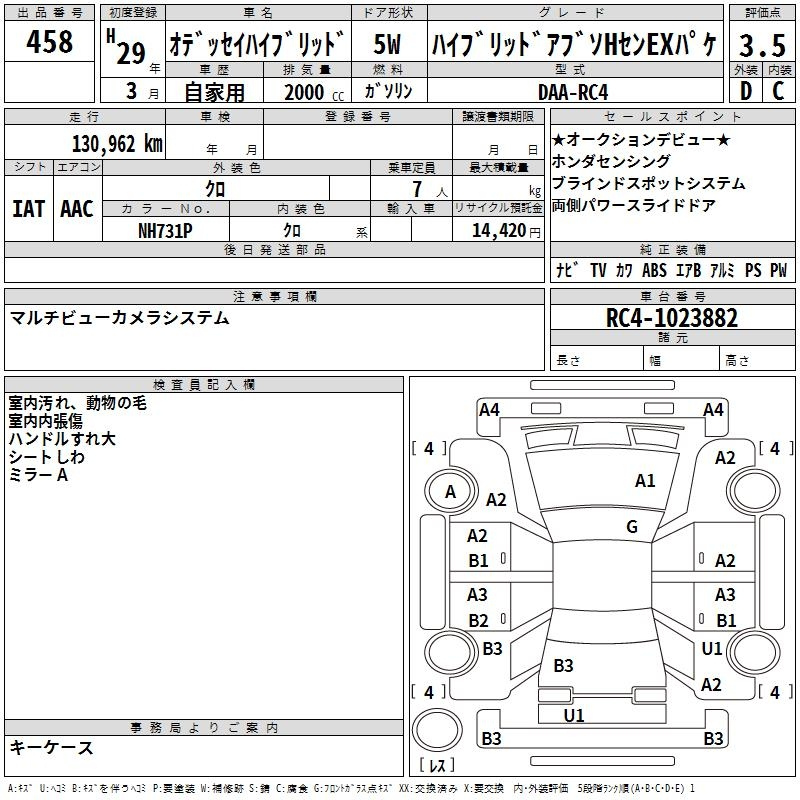The image size is (800, 800).
Task: Click equipment item カワ
Action: (x=624, y=270)
